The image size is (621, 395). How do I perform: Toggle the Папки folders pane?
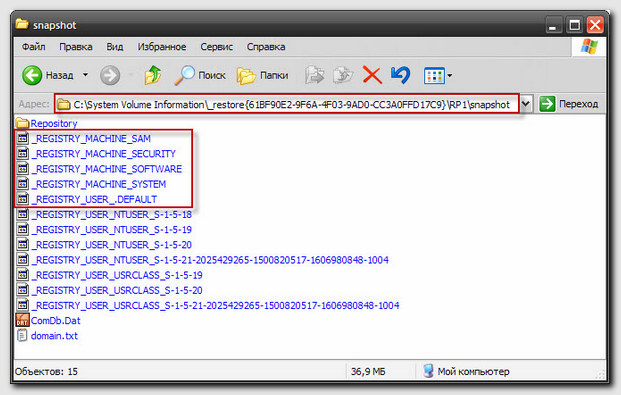click(x=263, y=75)
